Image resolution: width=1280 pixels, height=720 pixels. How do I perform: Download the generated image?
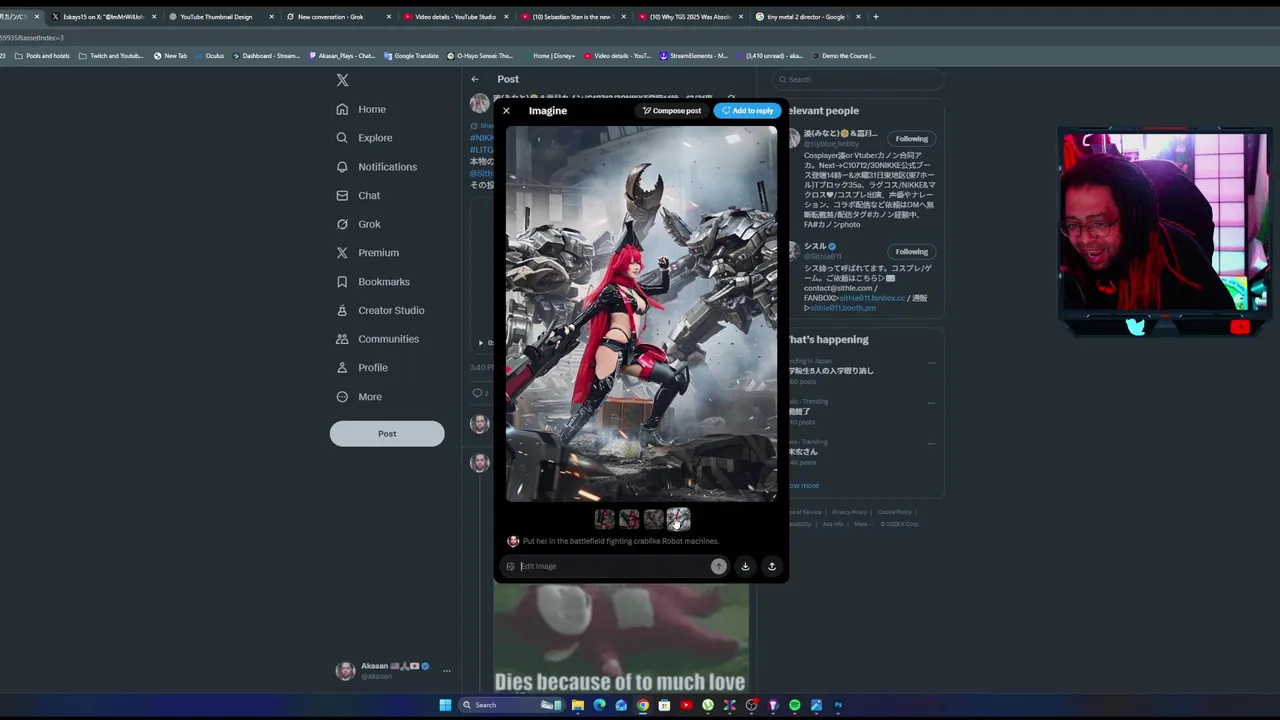(745, 566)
